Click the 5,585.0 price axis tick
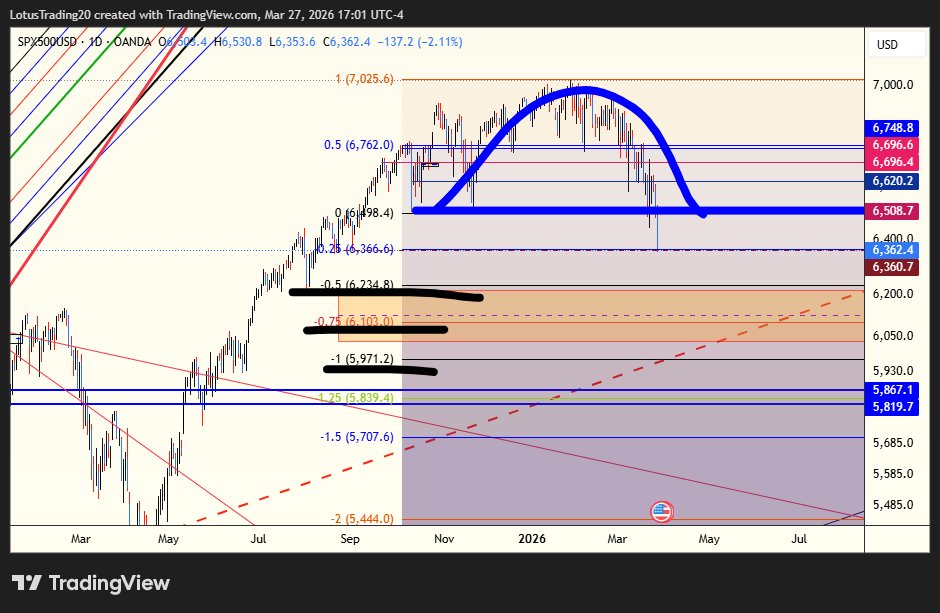This screenshot has height=613, width=940. pos(893,474)
